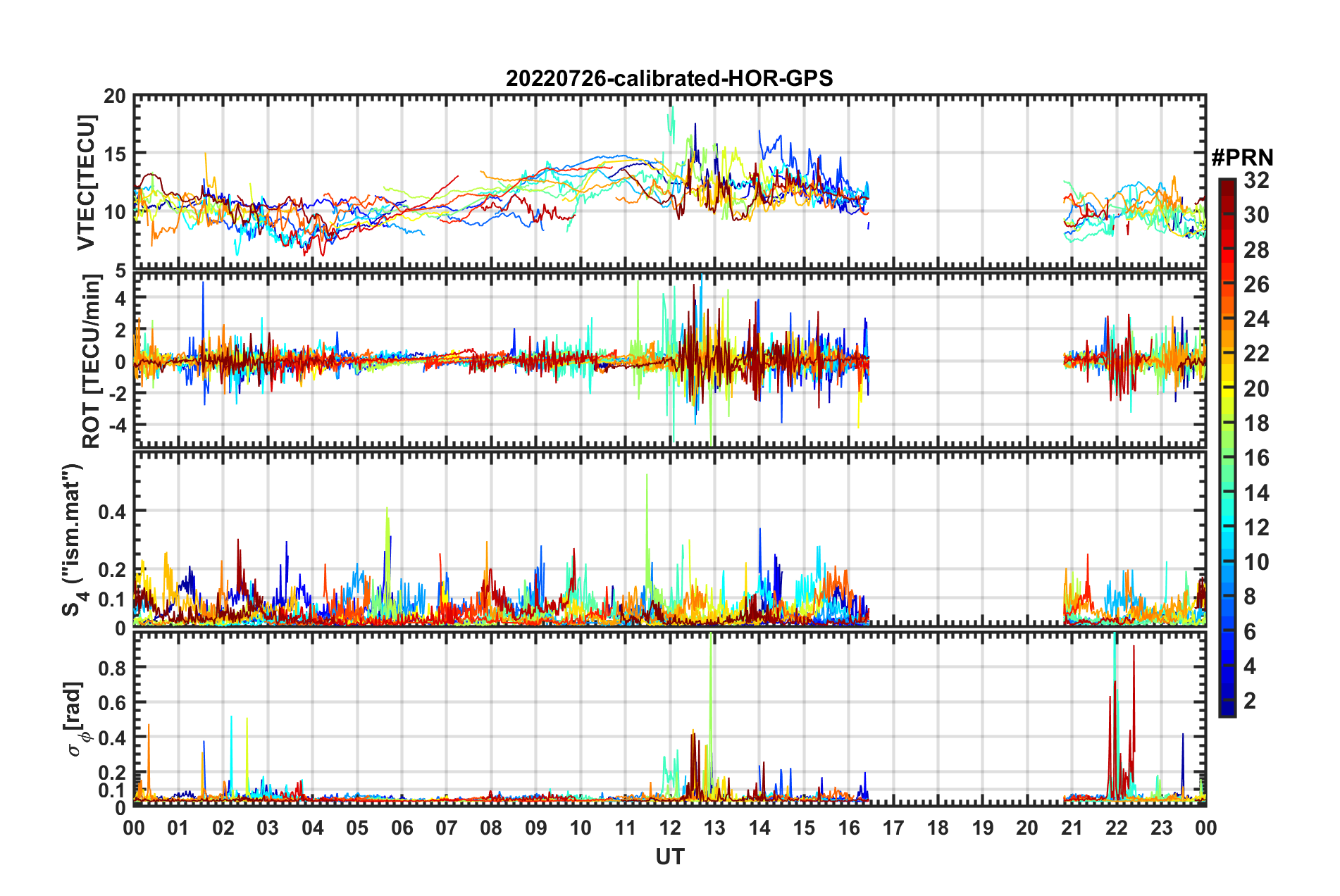Click inside the VTEC plot panel
Image resolution: width=1340 pixels, height=896 pixels.
pos(669,182)
